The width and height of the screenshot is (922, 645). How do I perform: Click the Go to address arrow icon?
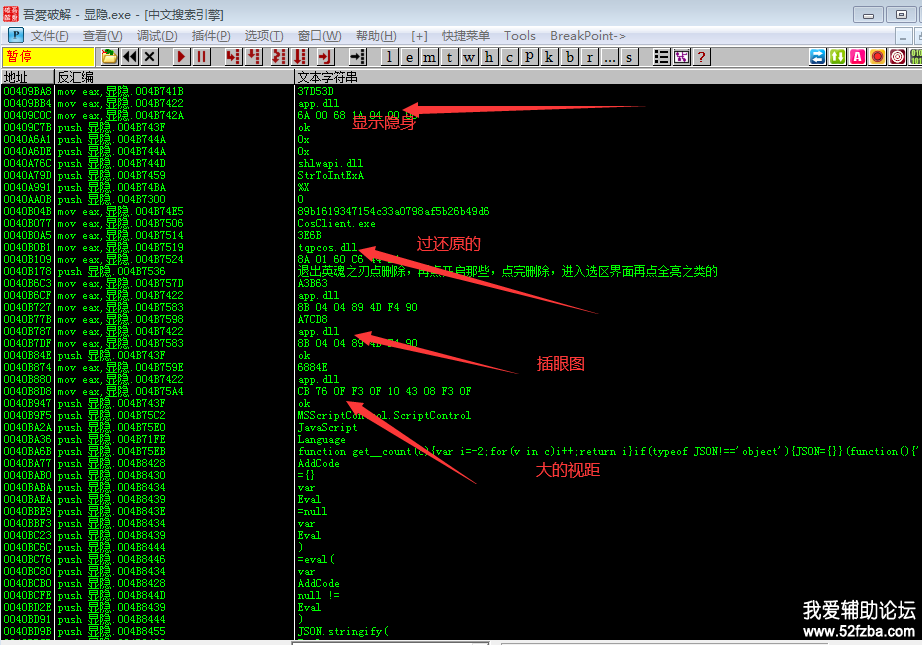point(357,57)
